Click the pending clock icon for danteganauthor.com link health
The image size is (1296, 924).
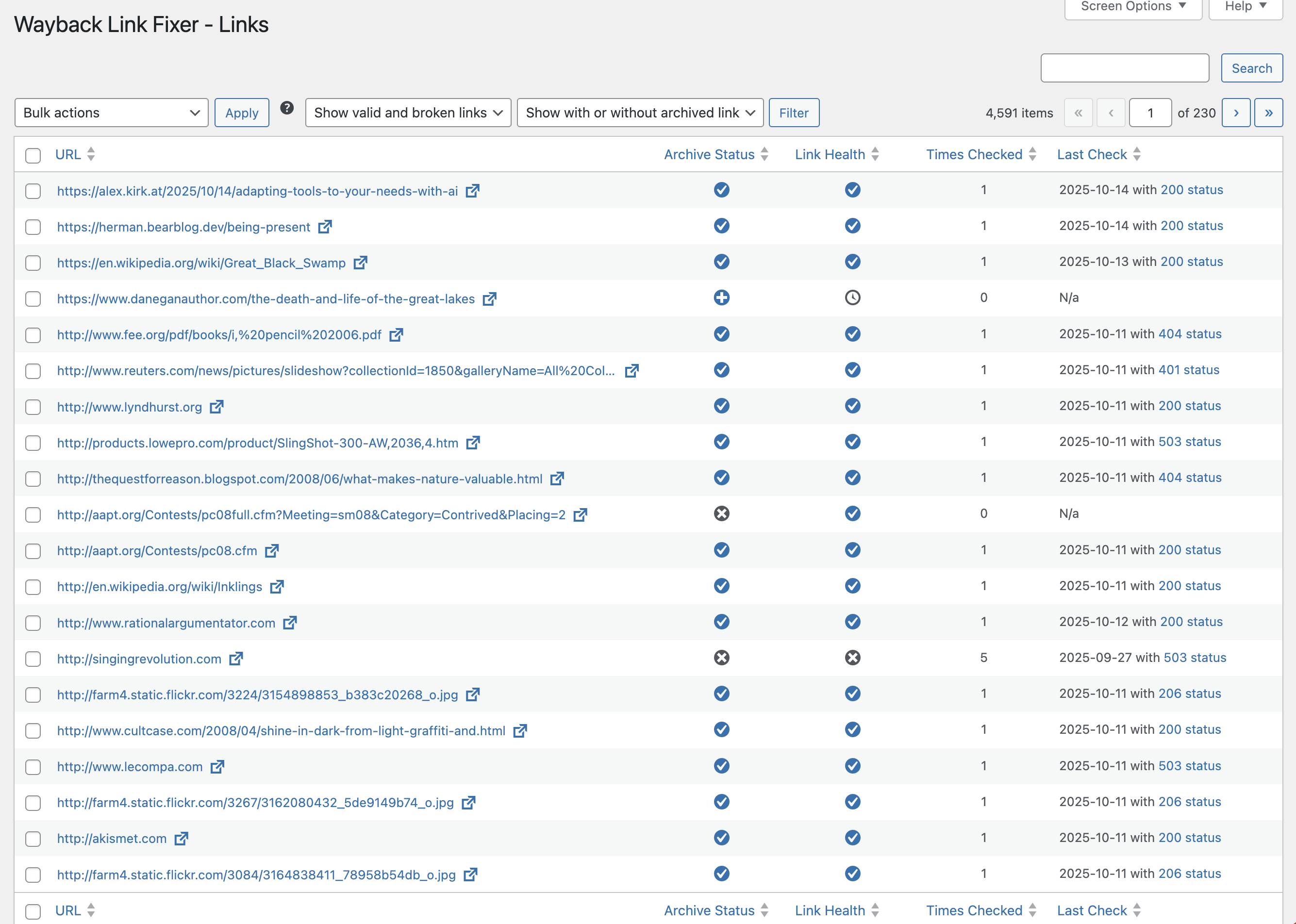852,297
